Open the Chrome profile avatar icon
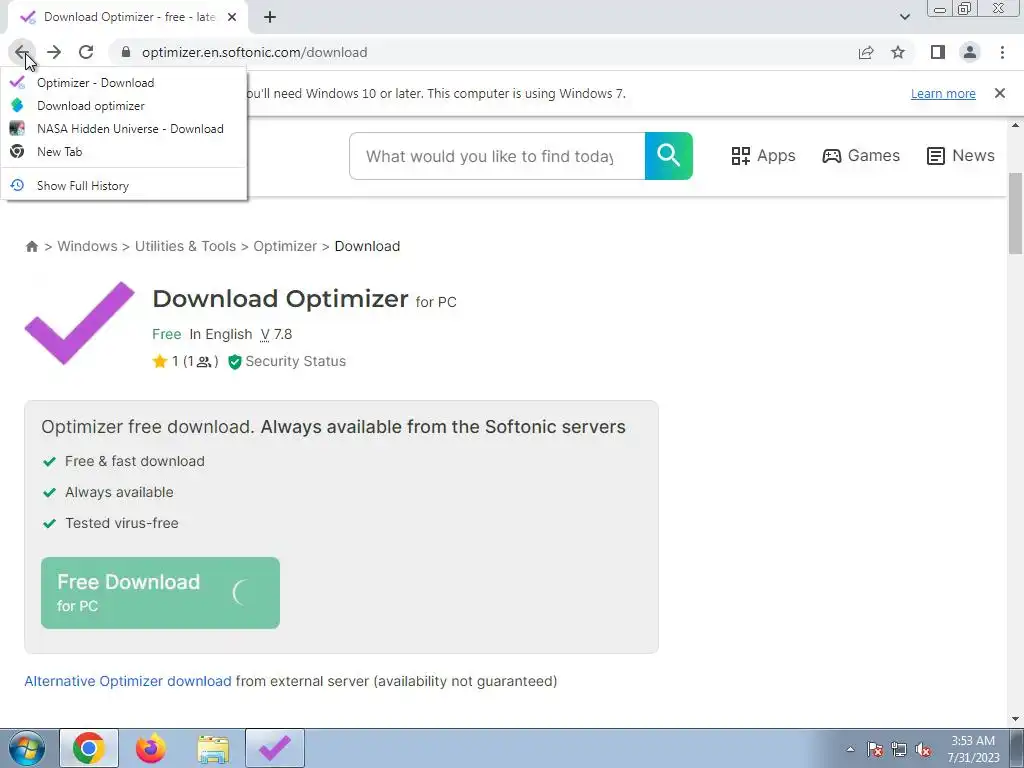Viewport: 1024px width, 768px height. (x=970, y=52)
